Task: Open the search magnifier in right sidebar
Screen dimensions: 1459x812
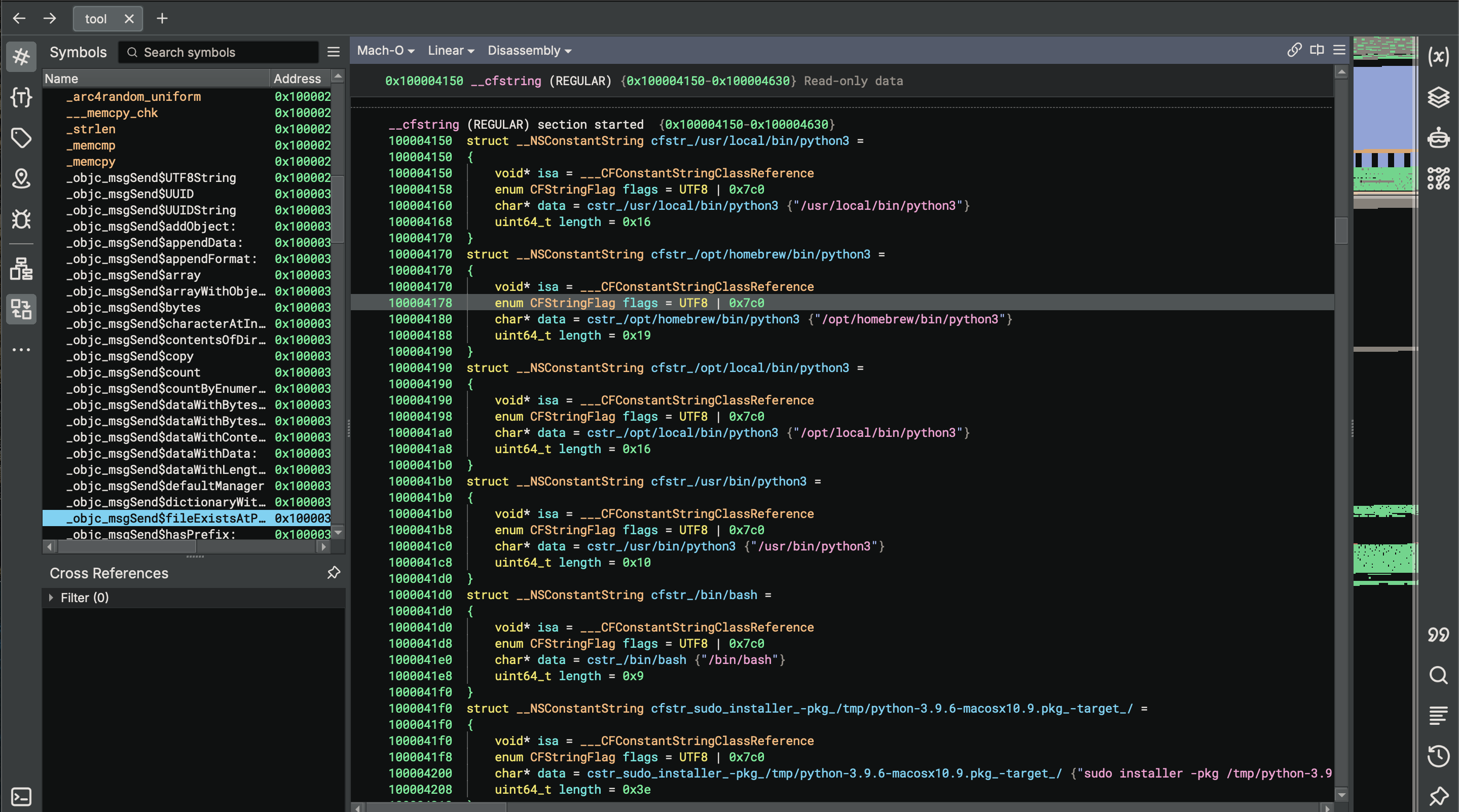Action: (x=1438, y=675)
